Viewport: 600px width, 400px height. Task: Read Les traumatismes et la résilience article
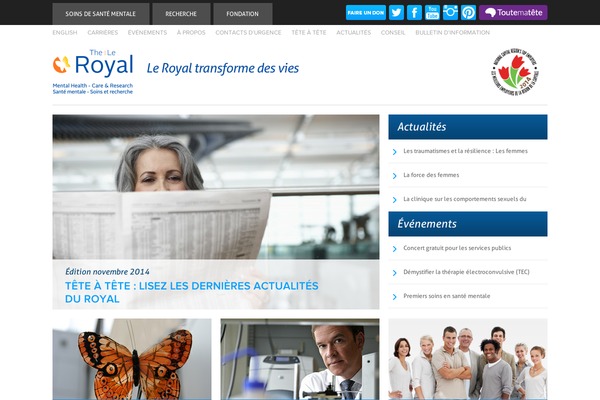[x=465, y=151]
